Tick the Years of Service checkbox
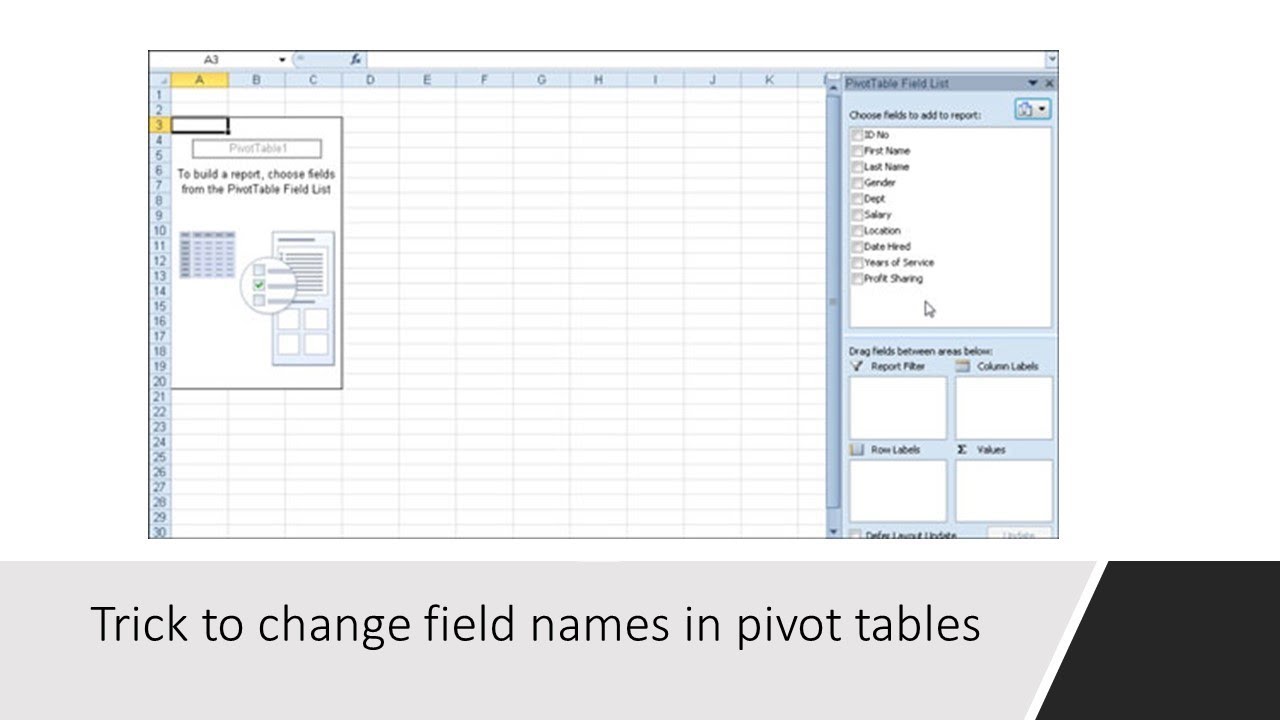Image resolution: width=1280 pixels, height=720 pixels. [x=857, y=263]
